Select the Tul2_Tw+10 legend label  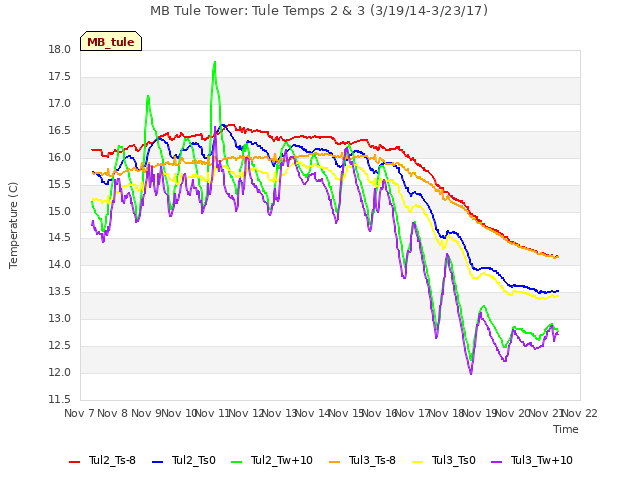coord(282,460)
